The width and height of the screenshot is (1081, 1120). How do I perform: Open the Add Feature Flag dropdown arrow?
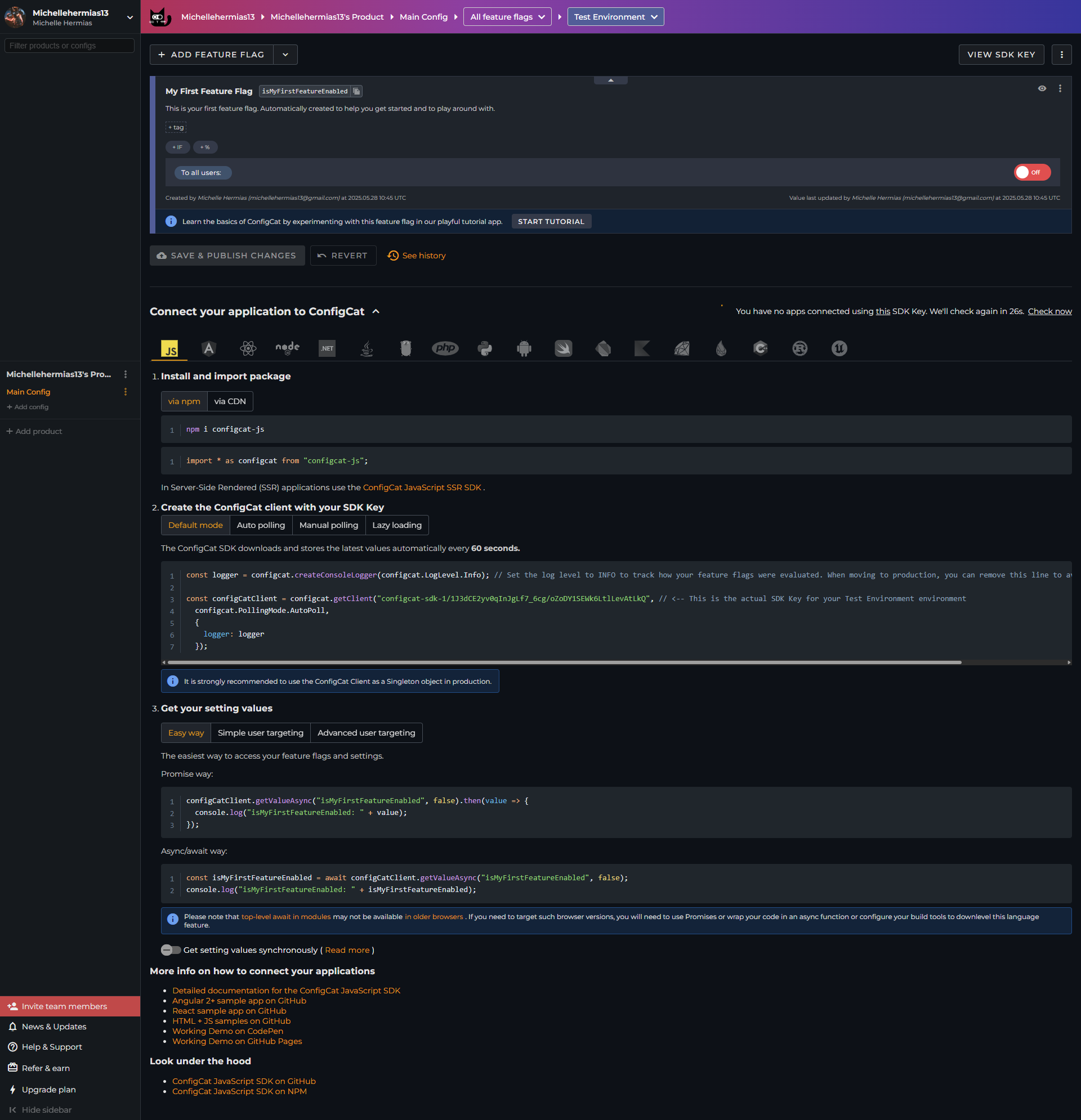285,54
